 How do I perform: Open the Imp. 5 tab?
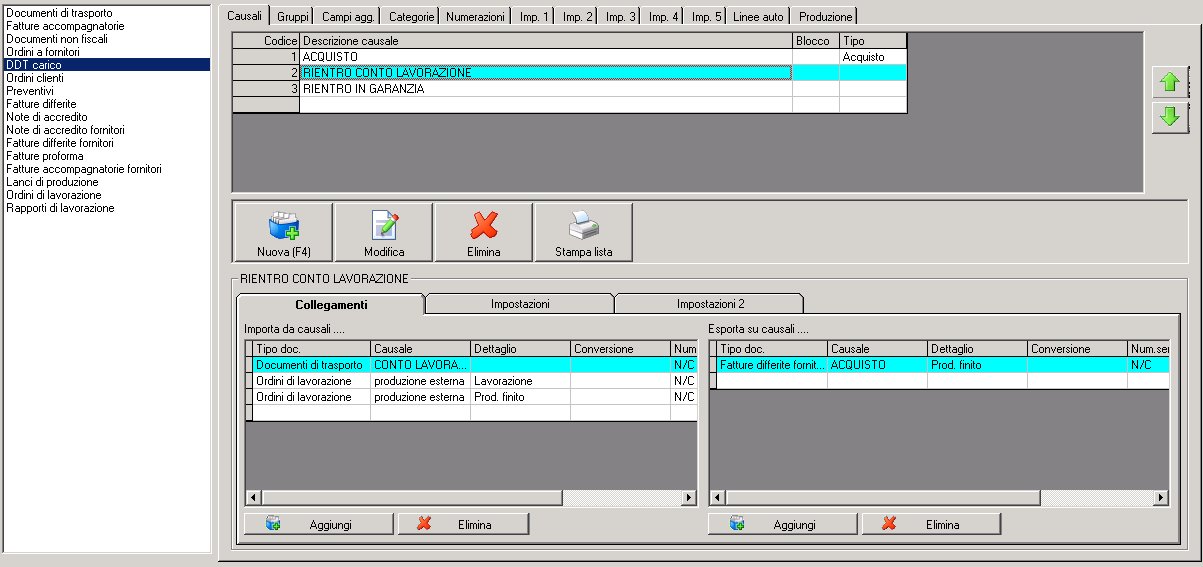(x=707, y=17)
